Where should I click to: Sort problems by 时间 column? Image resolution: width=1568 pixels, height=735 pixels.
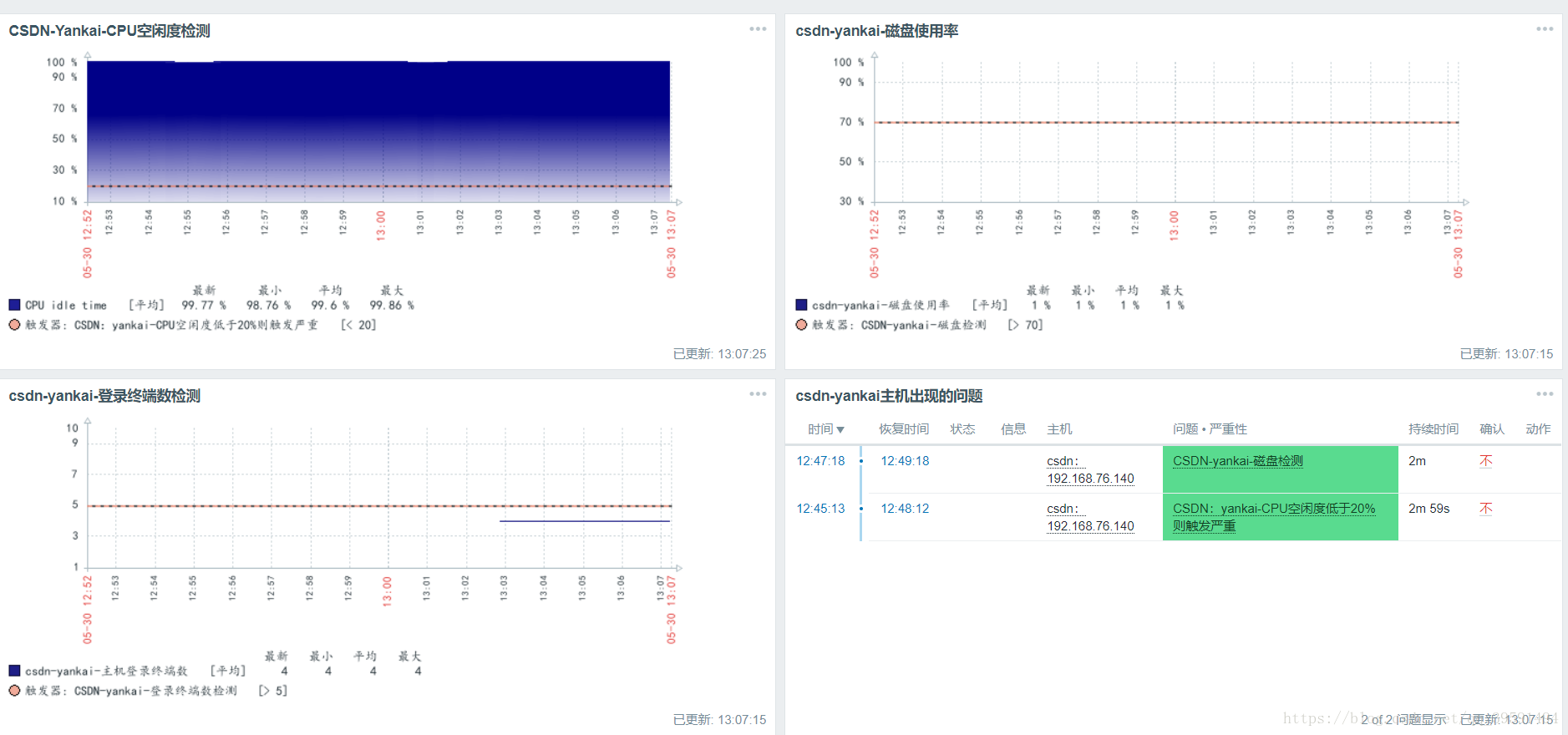coord(825,429)
